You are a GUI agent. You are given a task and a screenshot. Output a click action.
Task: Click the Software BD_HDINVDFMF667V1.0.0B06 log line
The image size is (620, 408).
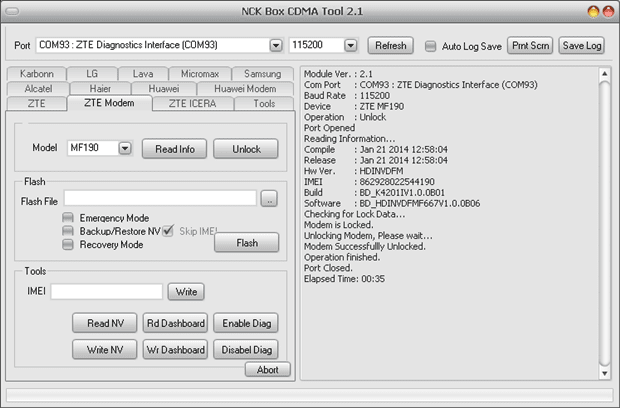[x=392, y=203]
